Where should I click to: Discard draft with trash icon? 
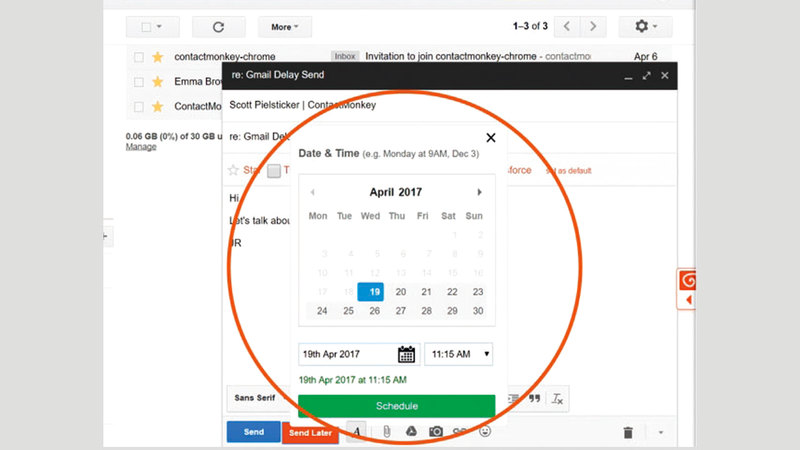[x=628, y=432]
